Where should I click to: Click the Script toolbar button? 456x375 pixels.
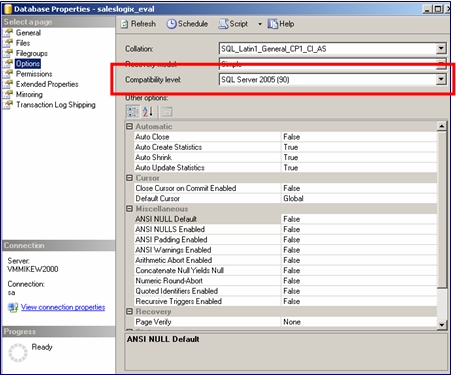tap(233, 24)
